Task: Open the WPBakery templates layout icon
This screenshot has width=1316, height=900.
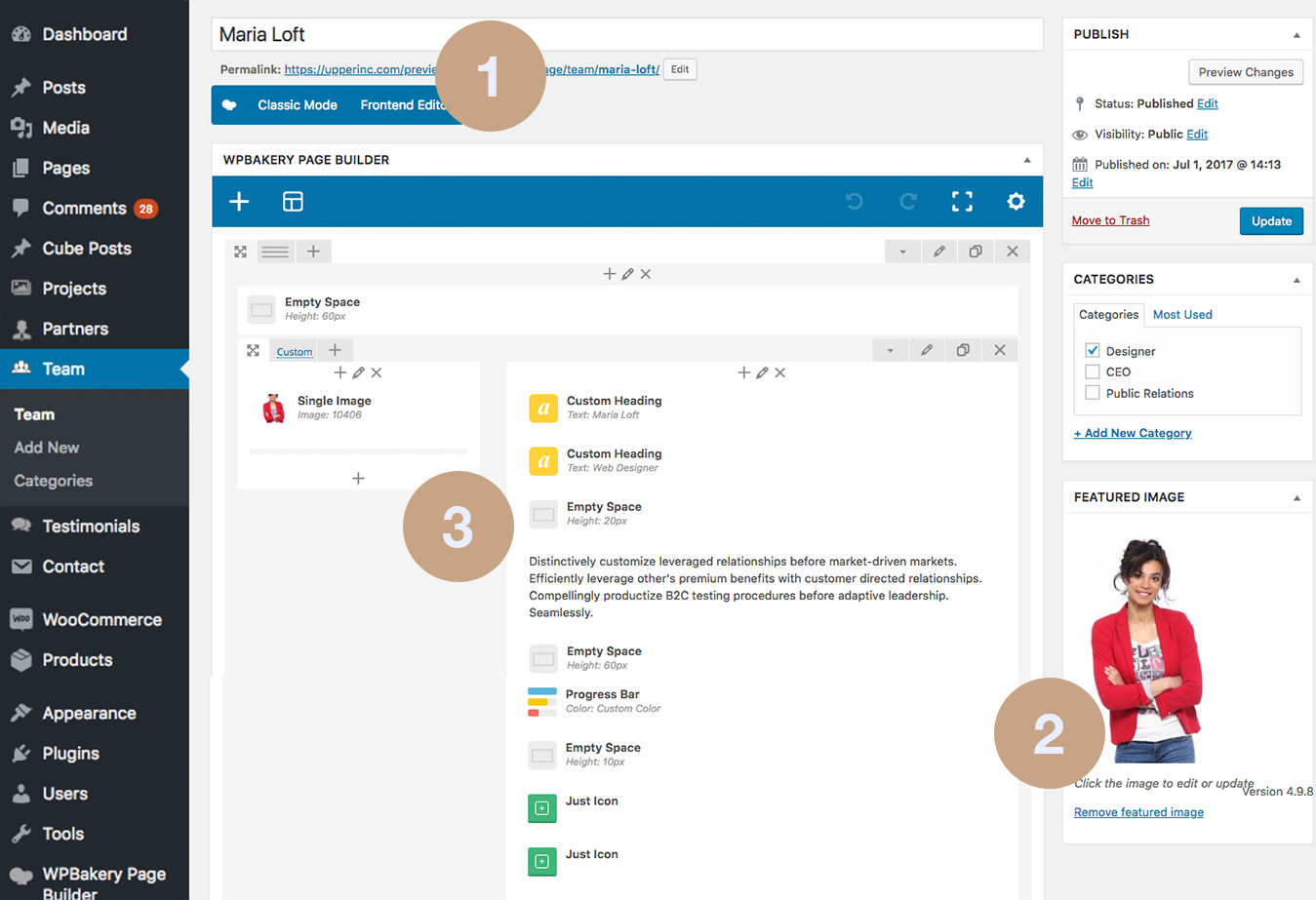Action: [x=293, y=202]
